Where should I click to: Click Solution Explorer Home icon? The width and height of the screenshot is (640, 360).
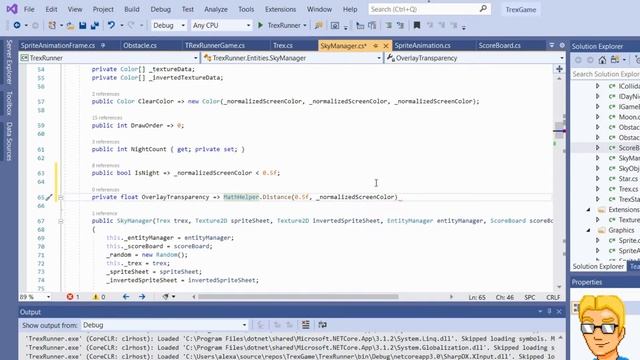click(x=602, y=60)
